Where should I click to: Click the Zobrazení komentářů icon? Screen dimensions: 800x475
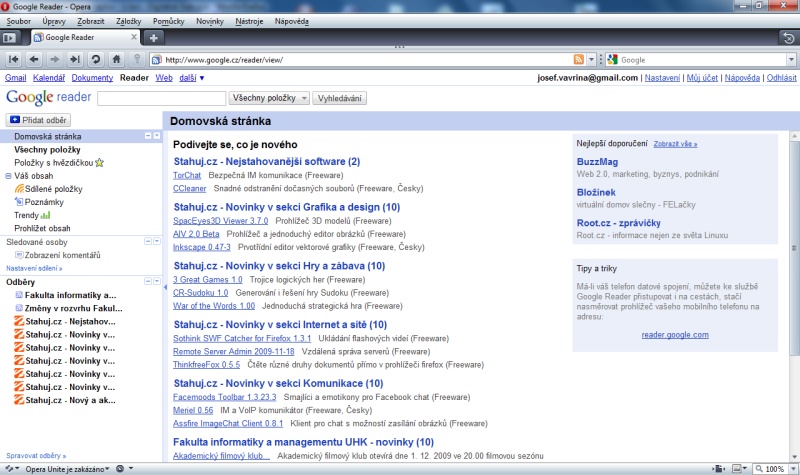tap(19, 255)
